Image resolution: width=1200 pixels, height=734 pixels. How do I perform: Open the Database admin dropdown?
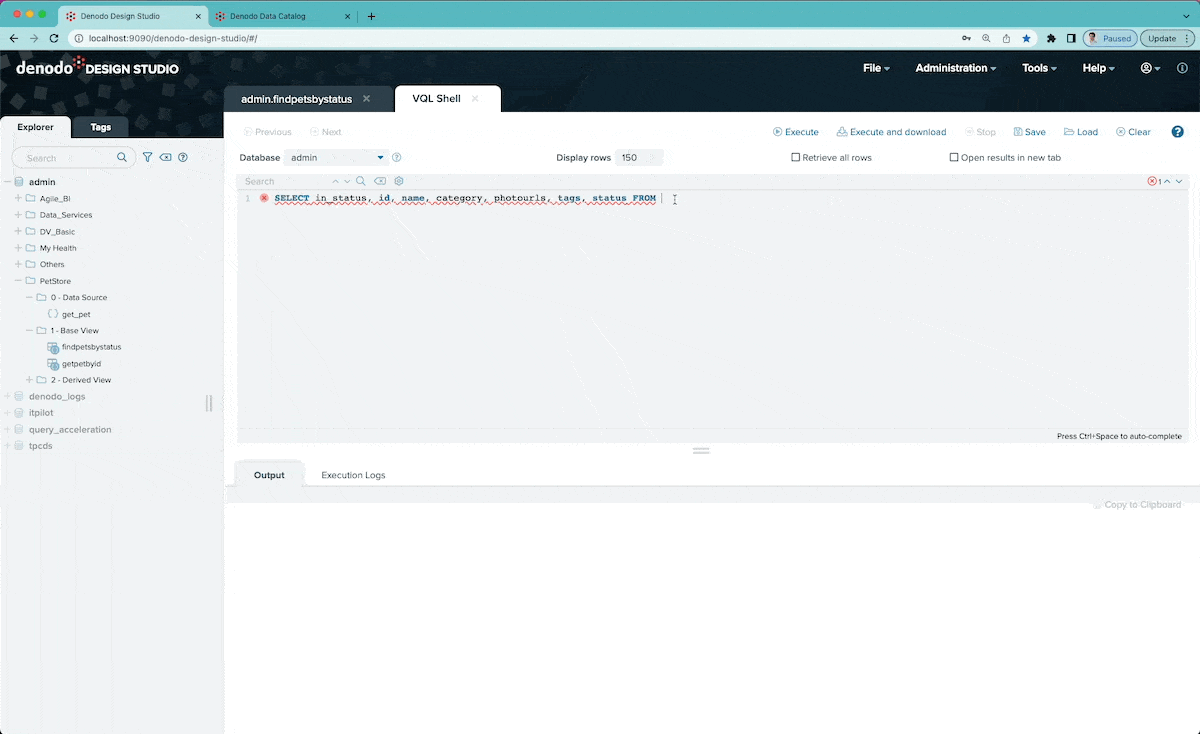coord(337,158)
